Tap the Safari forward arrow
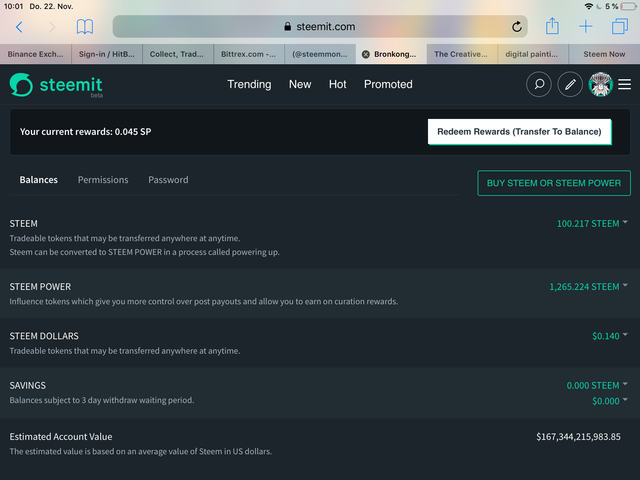 point(52,27)
